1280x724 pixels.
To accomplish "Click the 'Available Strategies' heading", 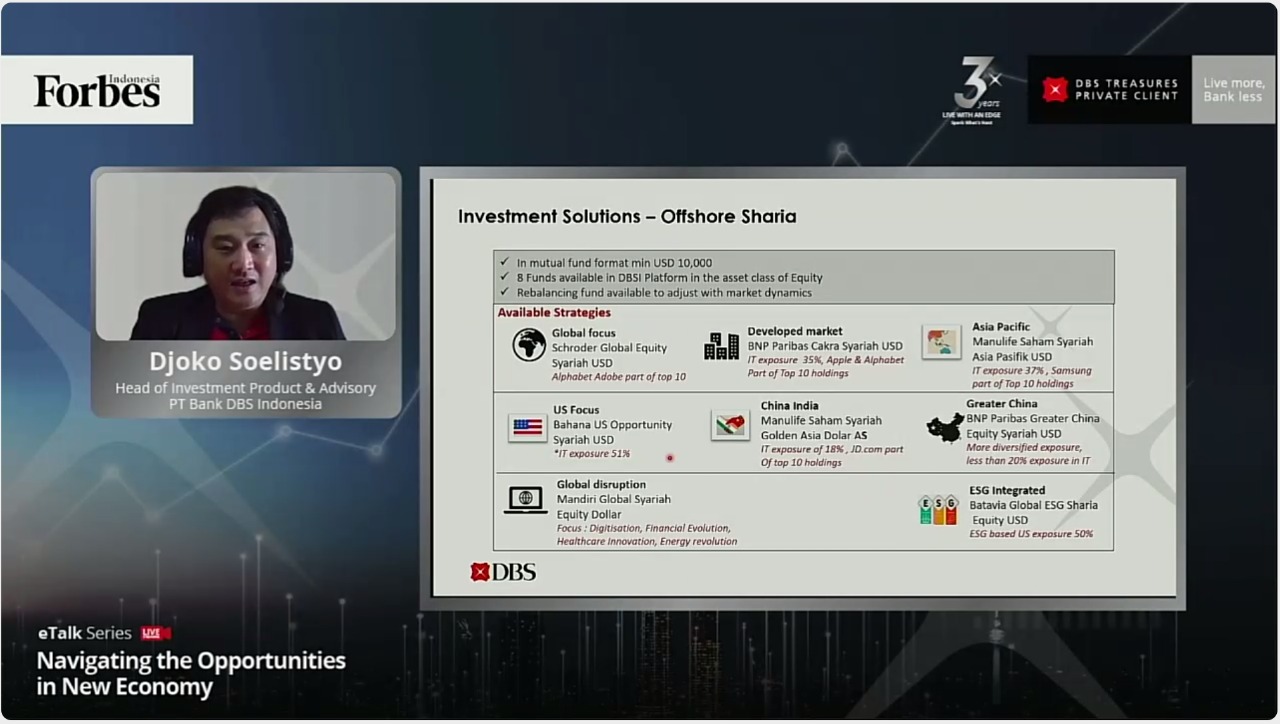I will [554, 313].
